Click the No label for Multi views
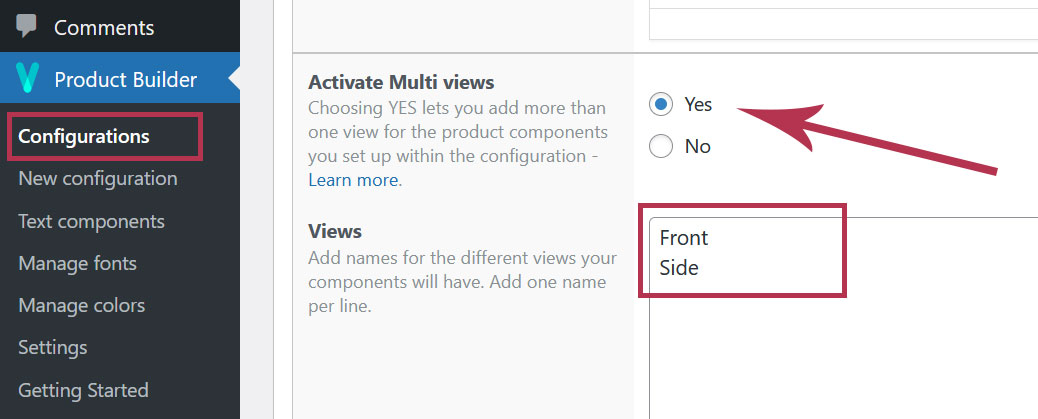1038x419 pixels. [x=697, y=146]
